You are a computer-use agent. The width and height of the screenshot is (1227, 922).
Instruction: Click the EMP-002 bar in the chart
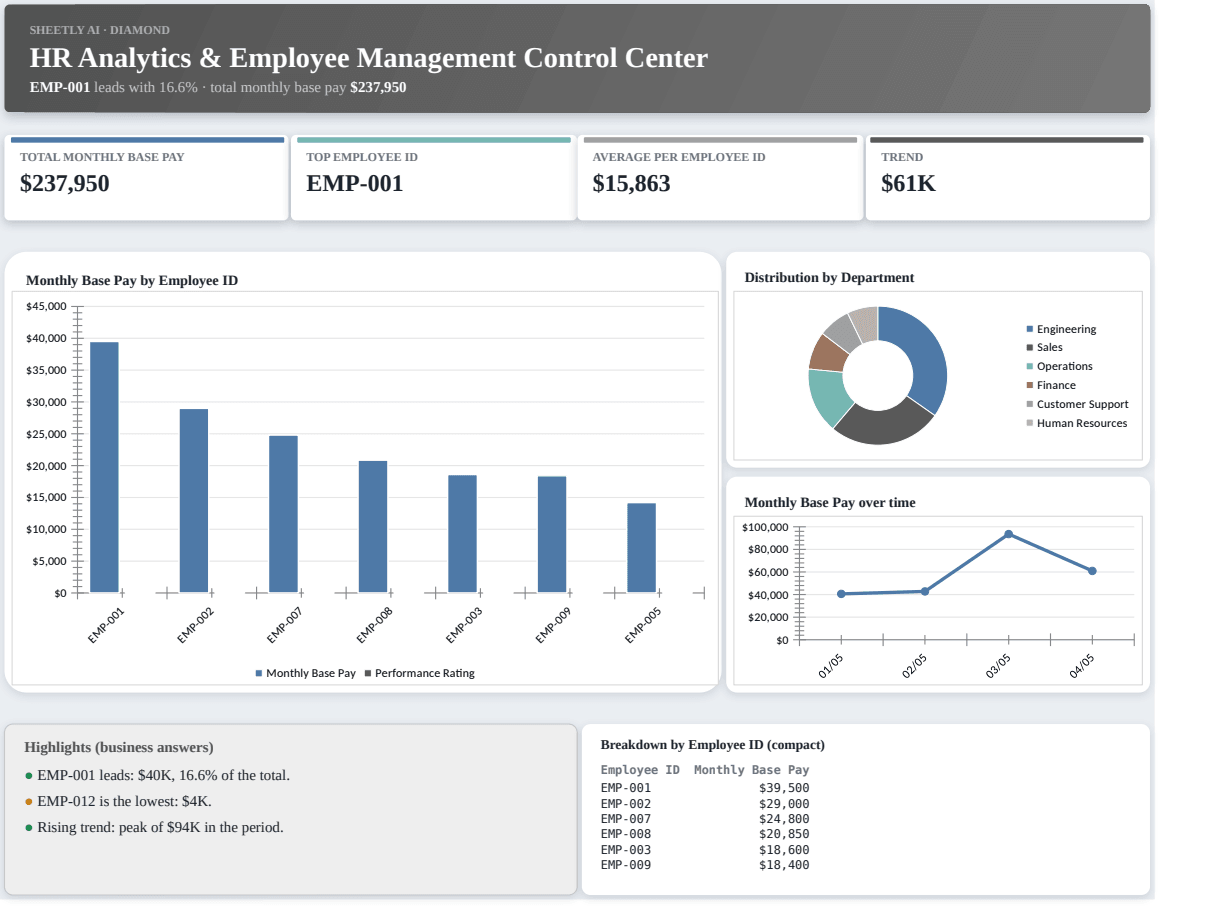(194, 501)
